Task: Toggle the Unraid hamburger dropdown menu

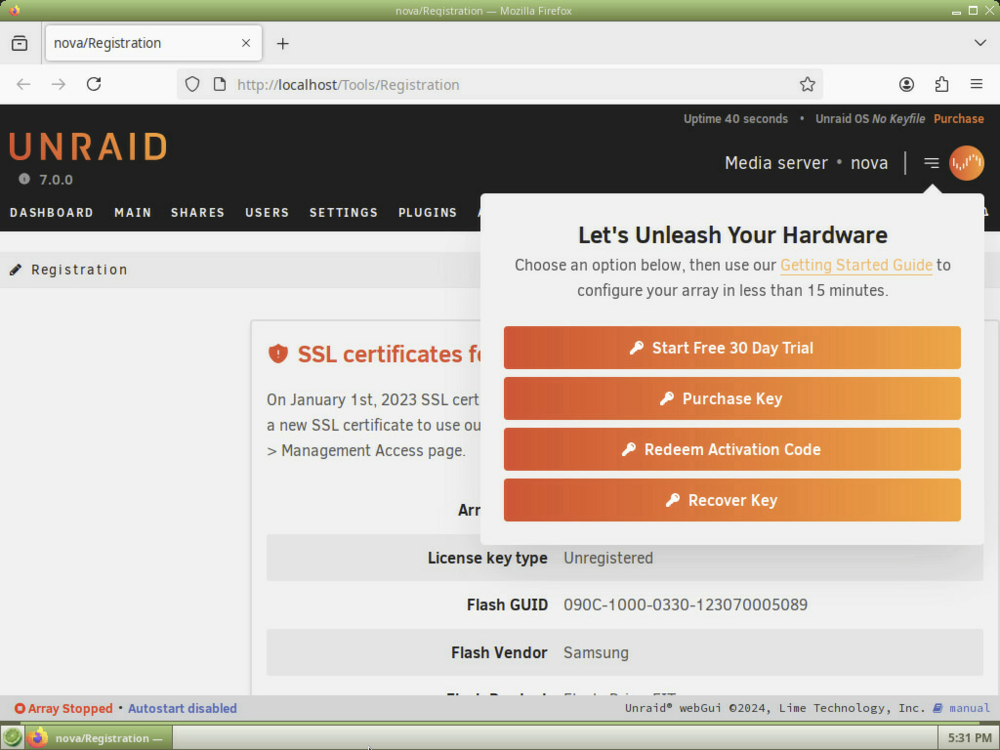Action: [931, 163]
